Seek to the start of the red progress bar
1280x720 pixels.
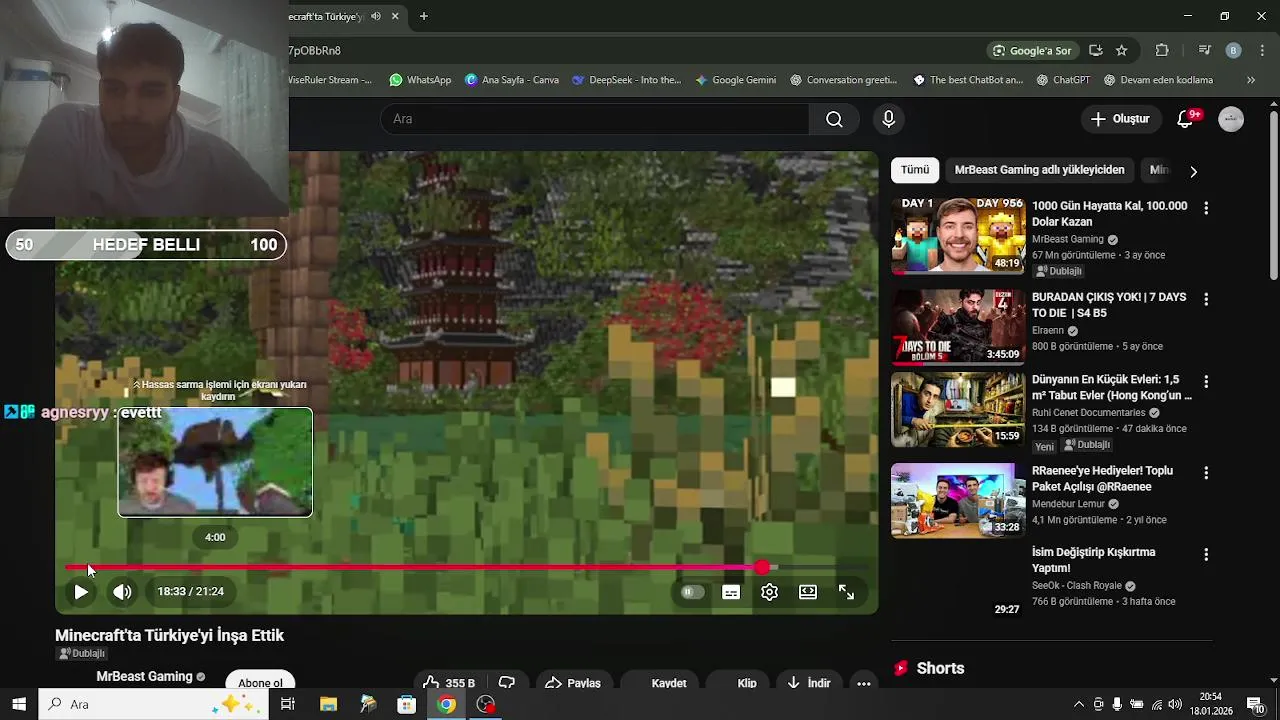[68, 568]
